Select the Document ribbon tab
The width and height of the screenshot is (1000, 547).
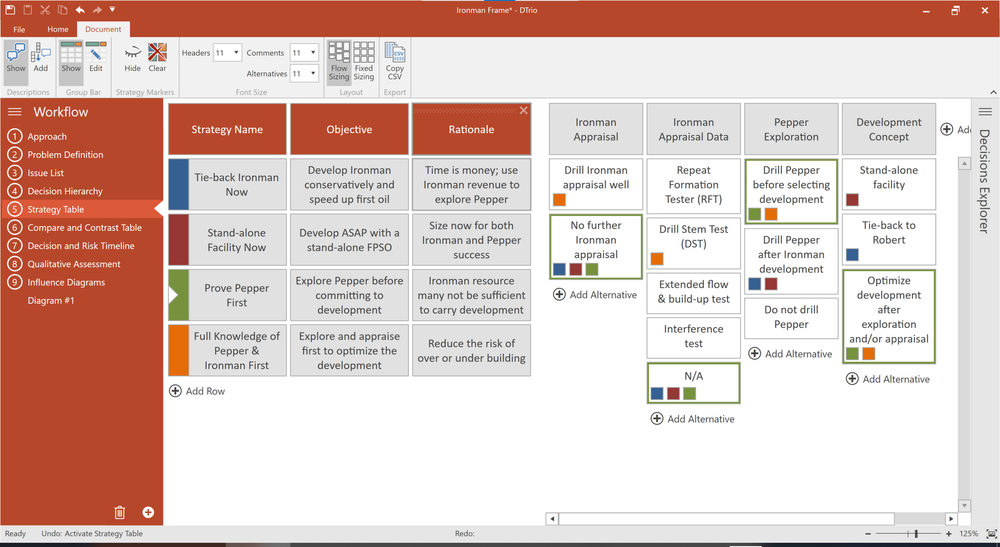pos(103,29)
